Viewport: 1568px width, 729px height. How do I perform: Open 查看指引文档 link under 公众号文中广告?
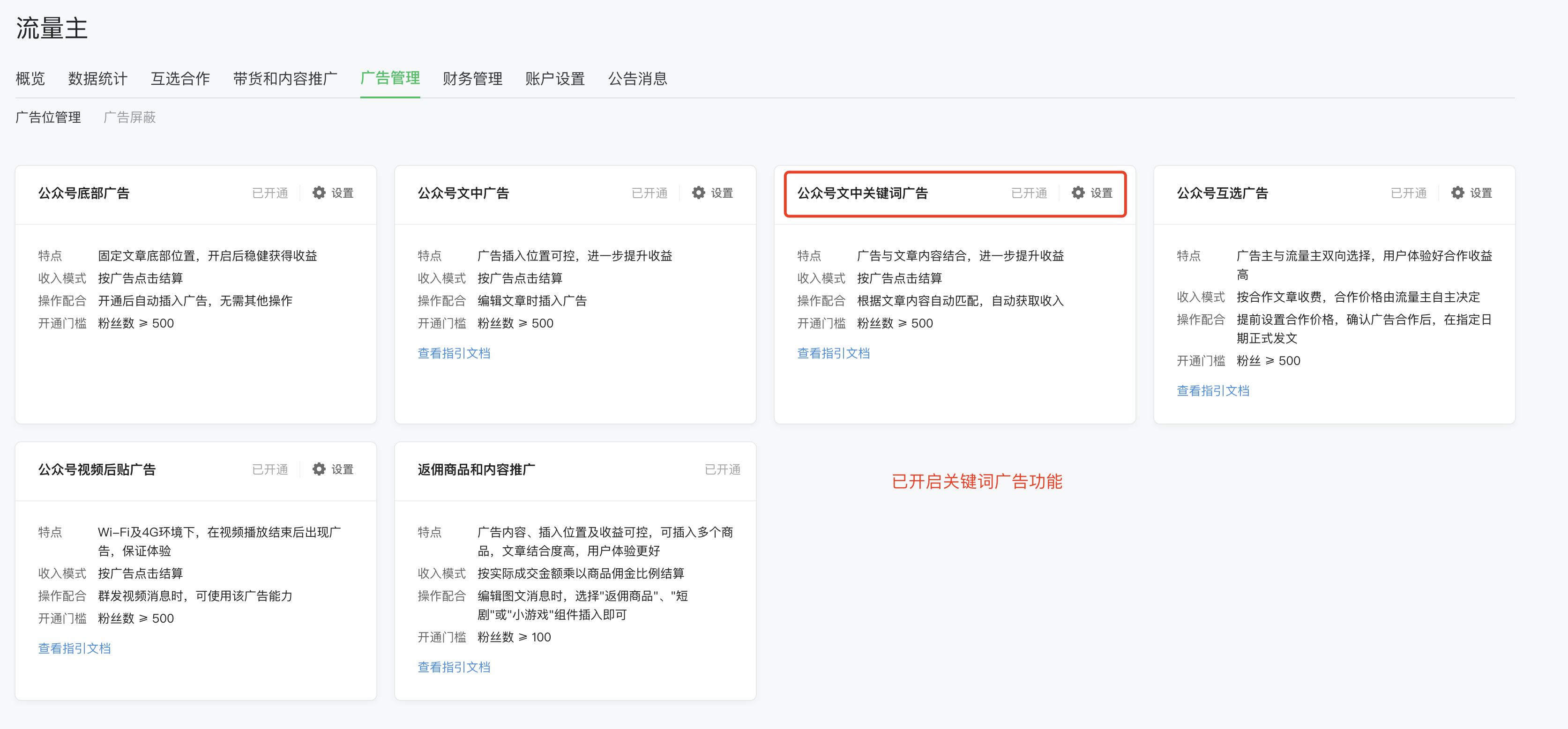454,353
